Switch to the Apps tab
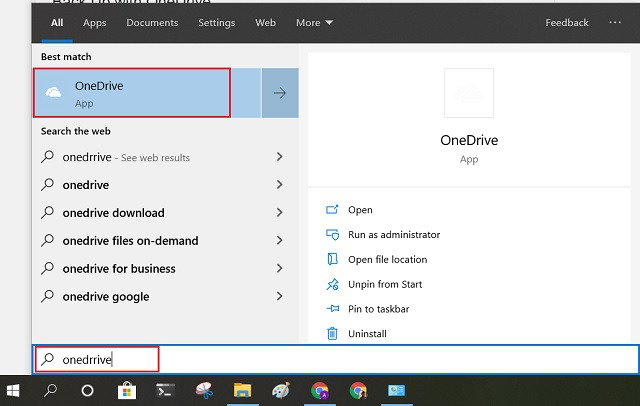The width and height of the screenshot is (640, 406). coord(95,22)
